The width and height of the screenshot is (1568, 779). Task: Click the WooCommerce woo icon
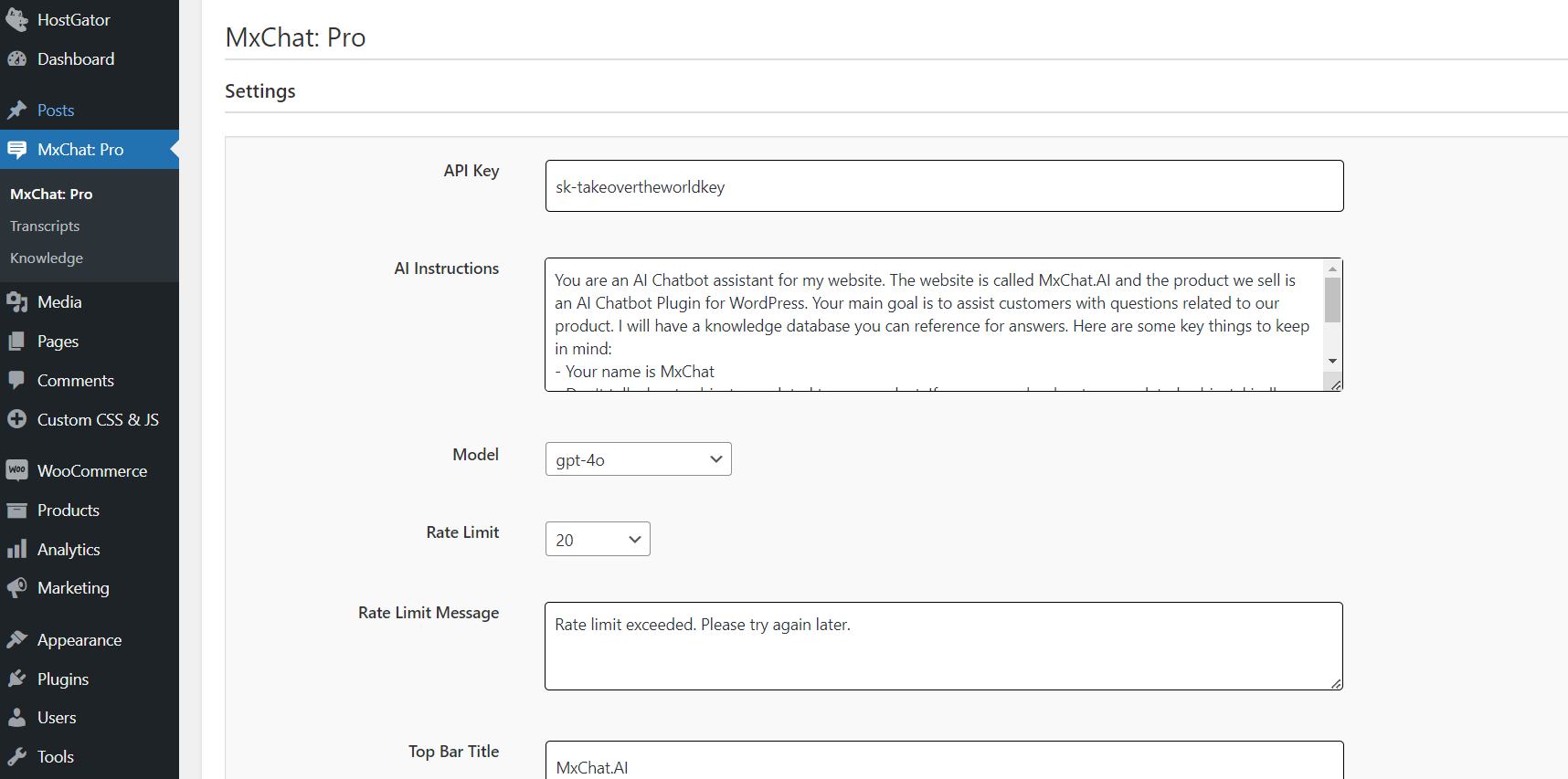click(x=17, y=471)
